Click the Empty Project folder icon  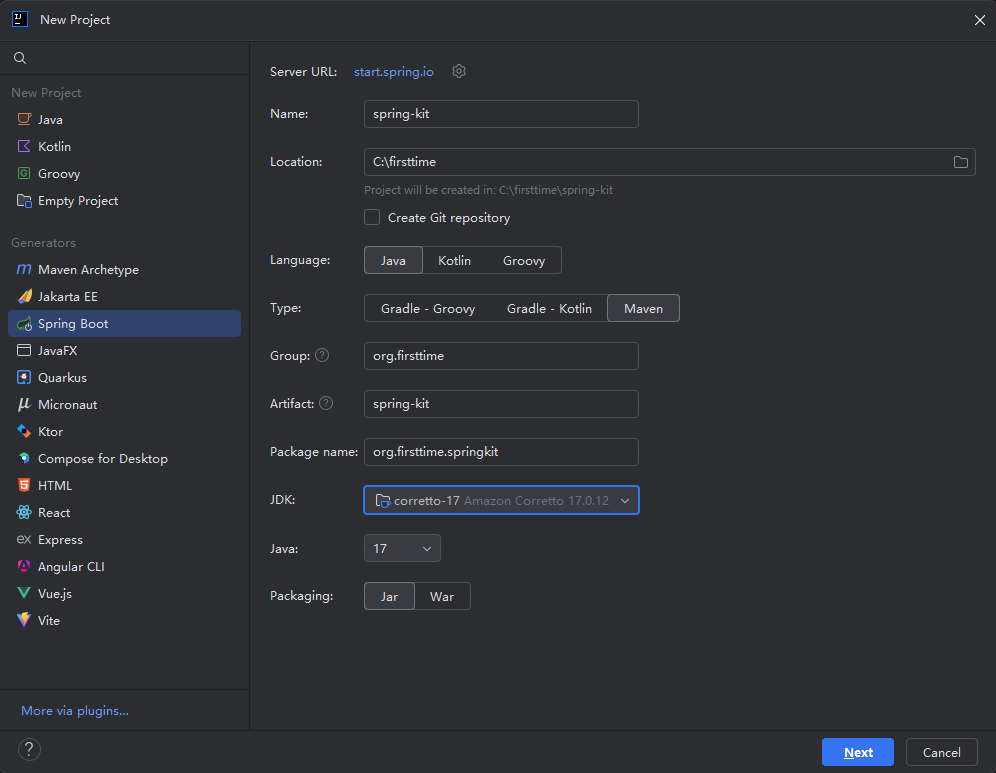point(24,201)
